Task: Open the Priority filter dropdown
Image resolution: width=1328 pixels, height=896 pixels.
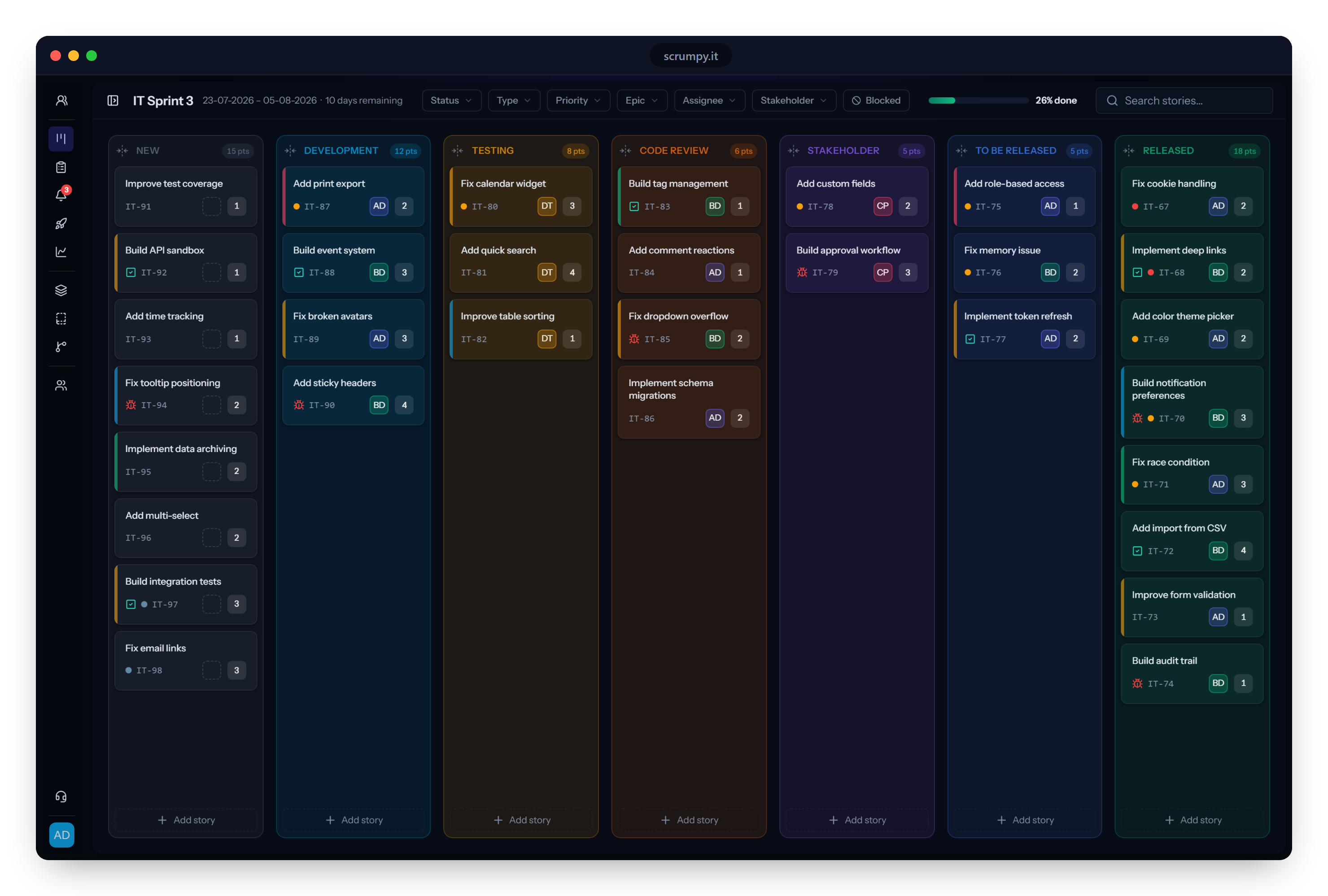Action: [578, 100]
